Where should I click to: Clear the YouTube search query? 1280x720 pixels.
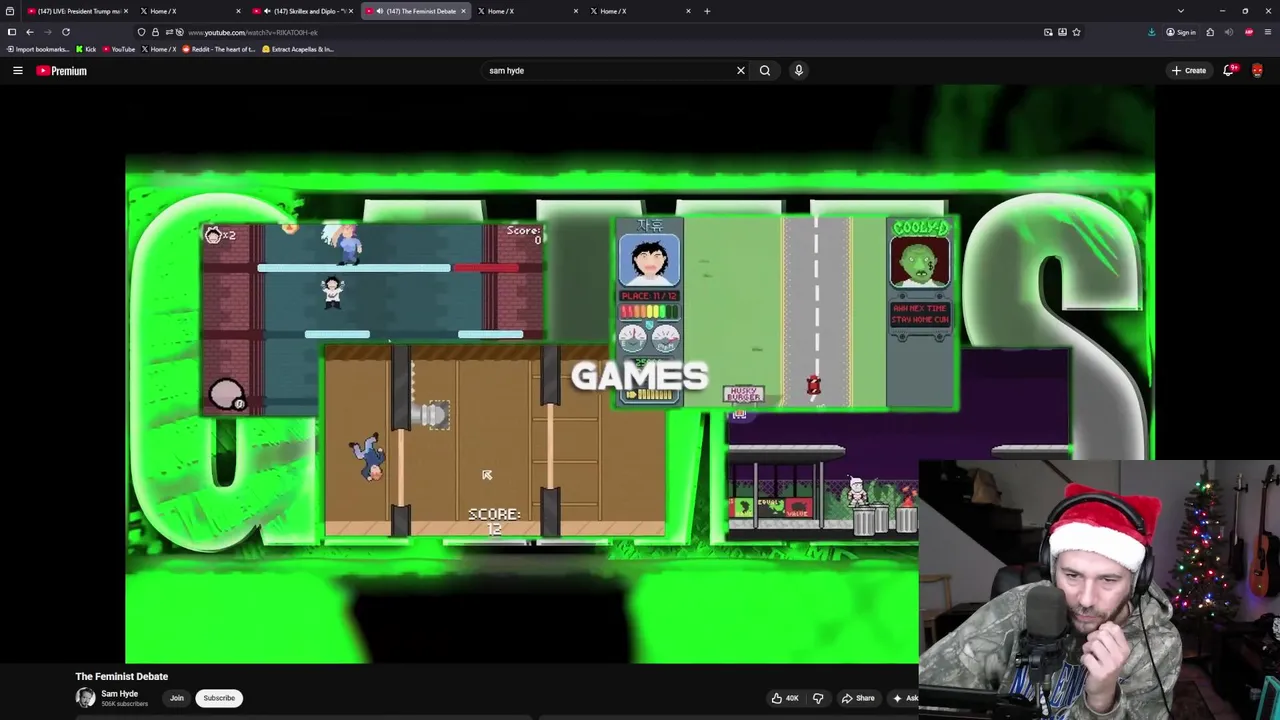[741, 71]
